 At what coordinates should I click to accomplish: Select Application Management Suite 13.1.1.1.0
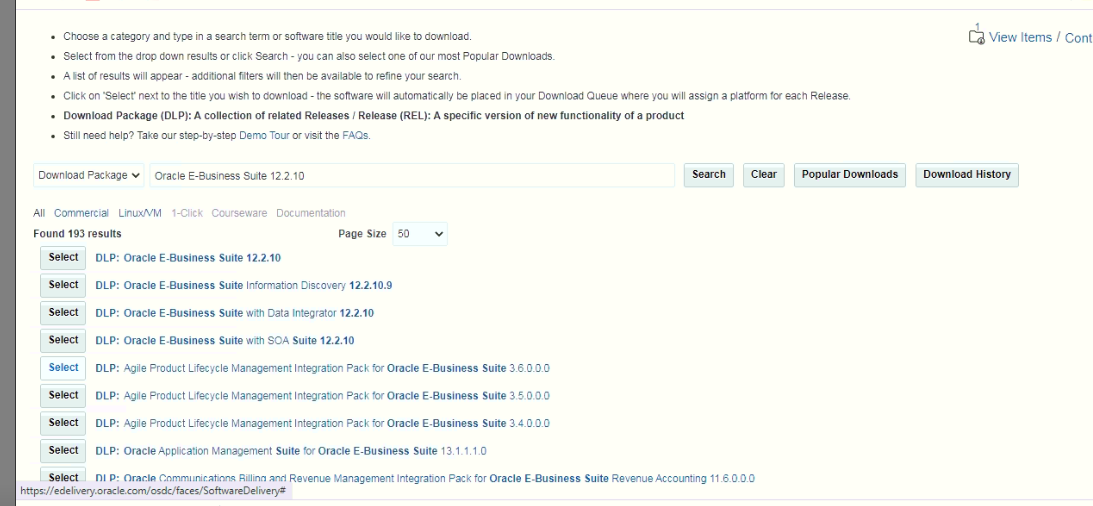pyautogui.click(x=63, y=450)
